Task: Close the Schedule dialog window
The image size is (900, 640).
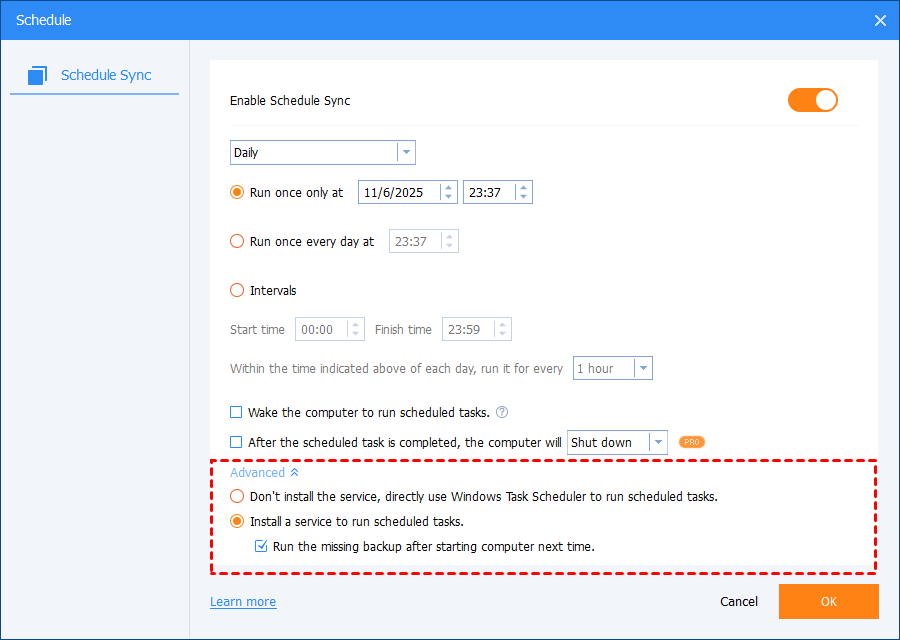Action: (880, 20)
